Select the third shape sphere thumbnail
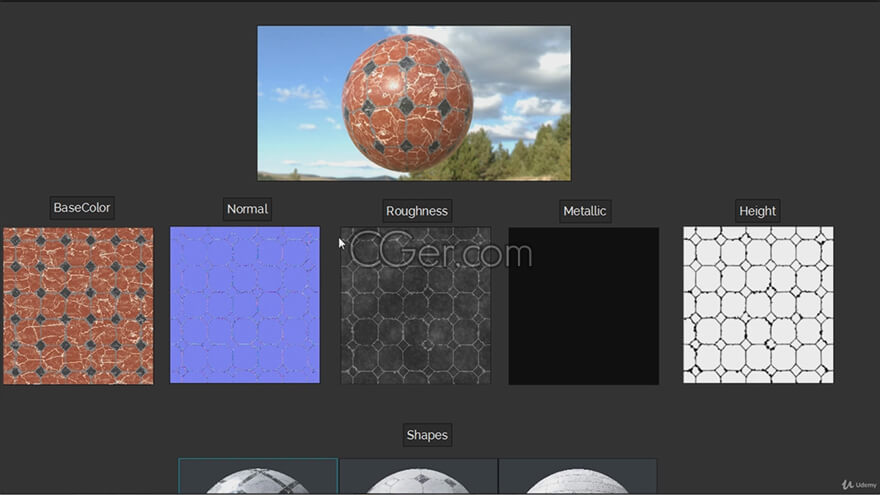 578,476
